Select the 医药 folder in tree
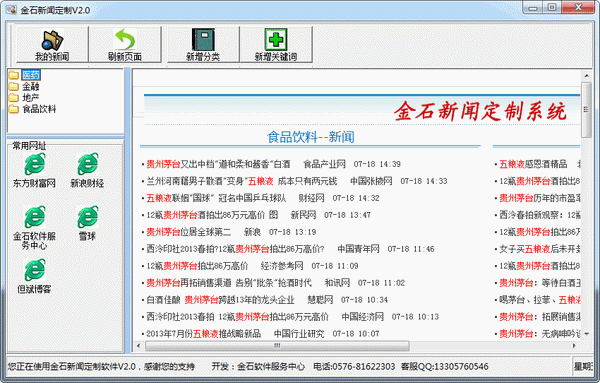Screen dimensions: 600x383 [x=31, y=75]
